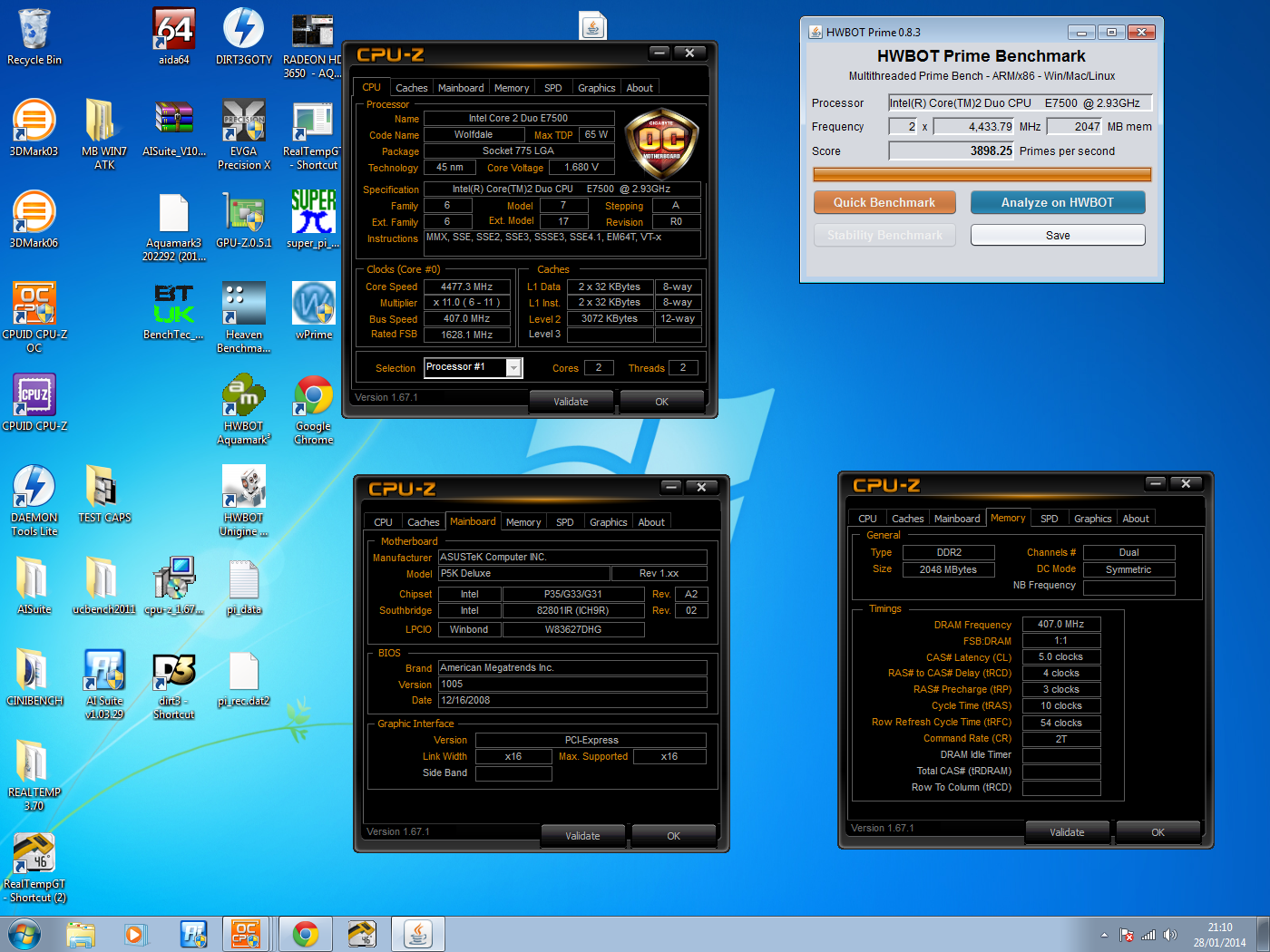
Task: Click the BIOS Date field 12/16/2008
Action: point(572,700)
